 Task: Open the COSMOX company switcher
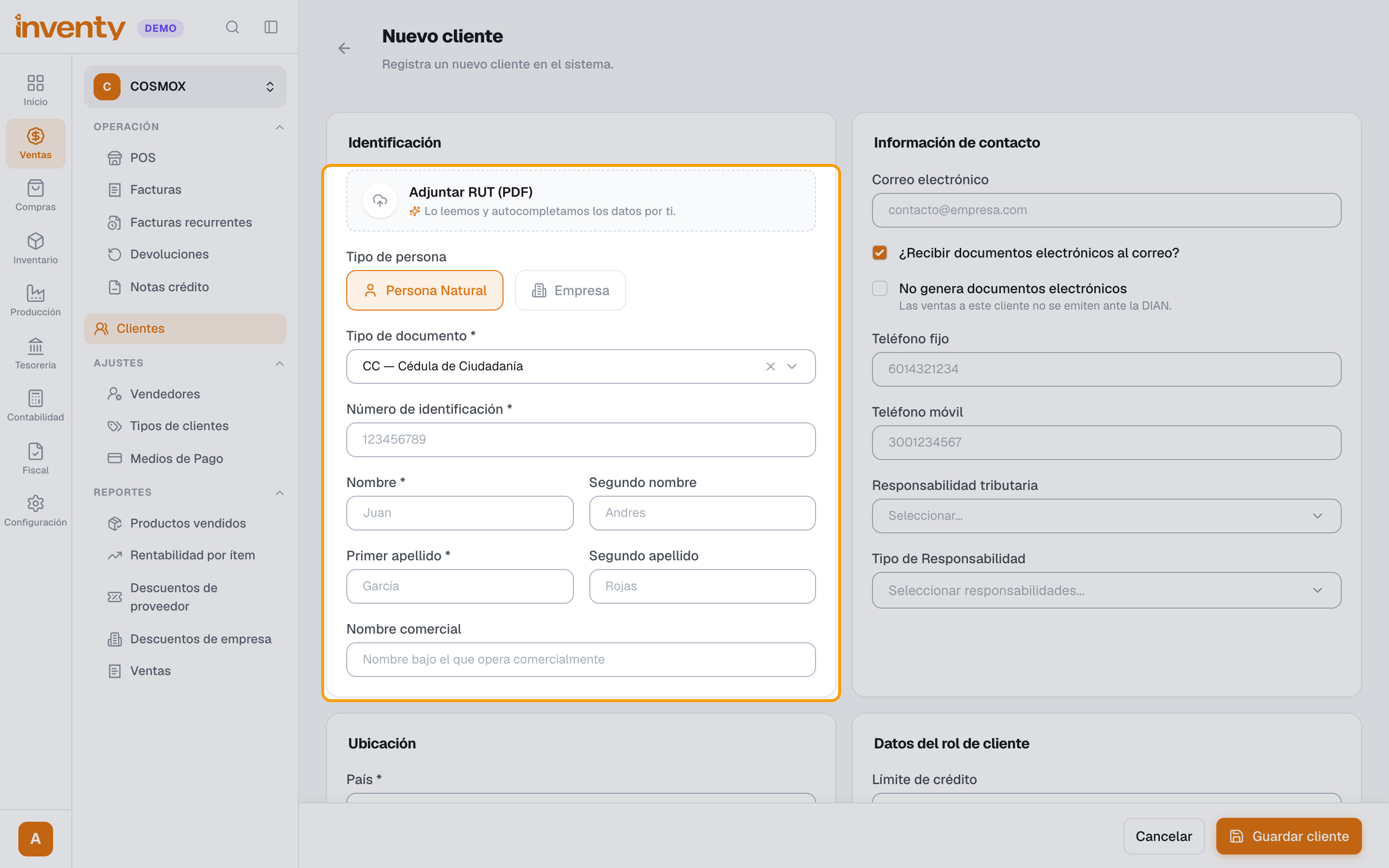pos(185,87)
